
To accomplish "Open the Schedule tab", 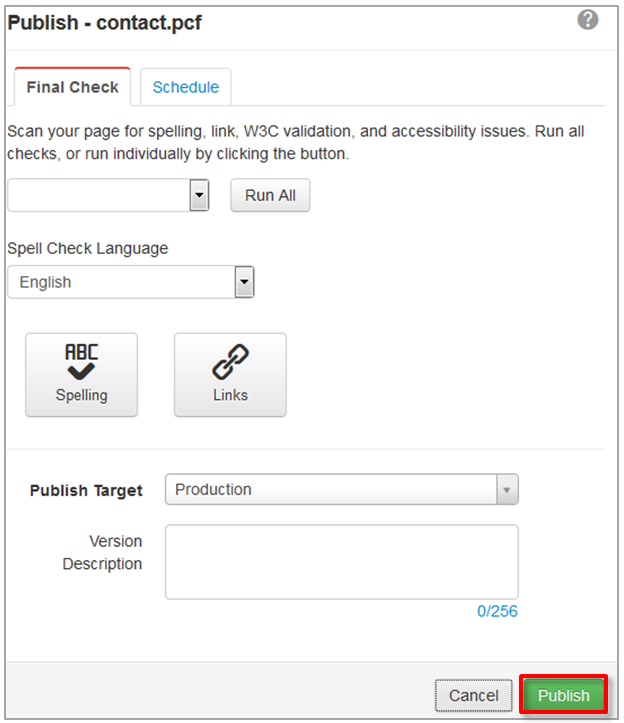I will (x=185, y=87).
